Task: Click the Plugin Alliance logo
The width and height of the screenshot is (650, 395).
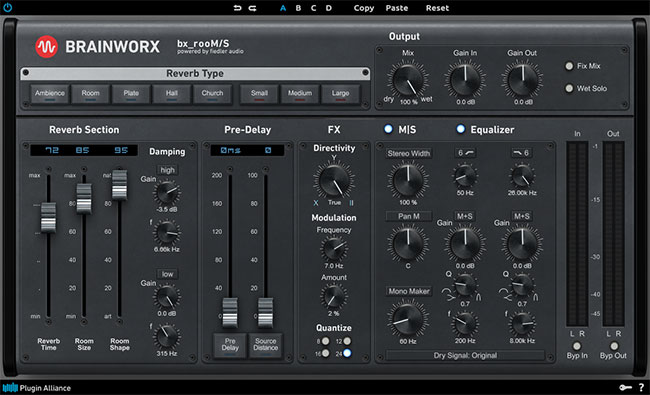Action: point(37,388)
